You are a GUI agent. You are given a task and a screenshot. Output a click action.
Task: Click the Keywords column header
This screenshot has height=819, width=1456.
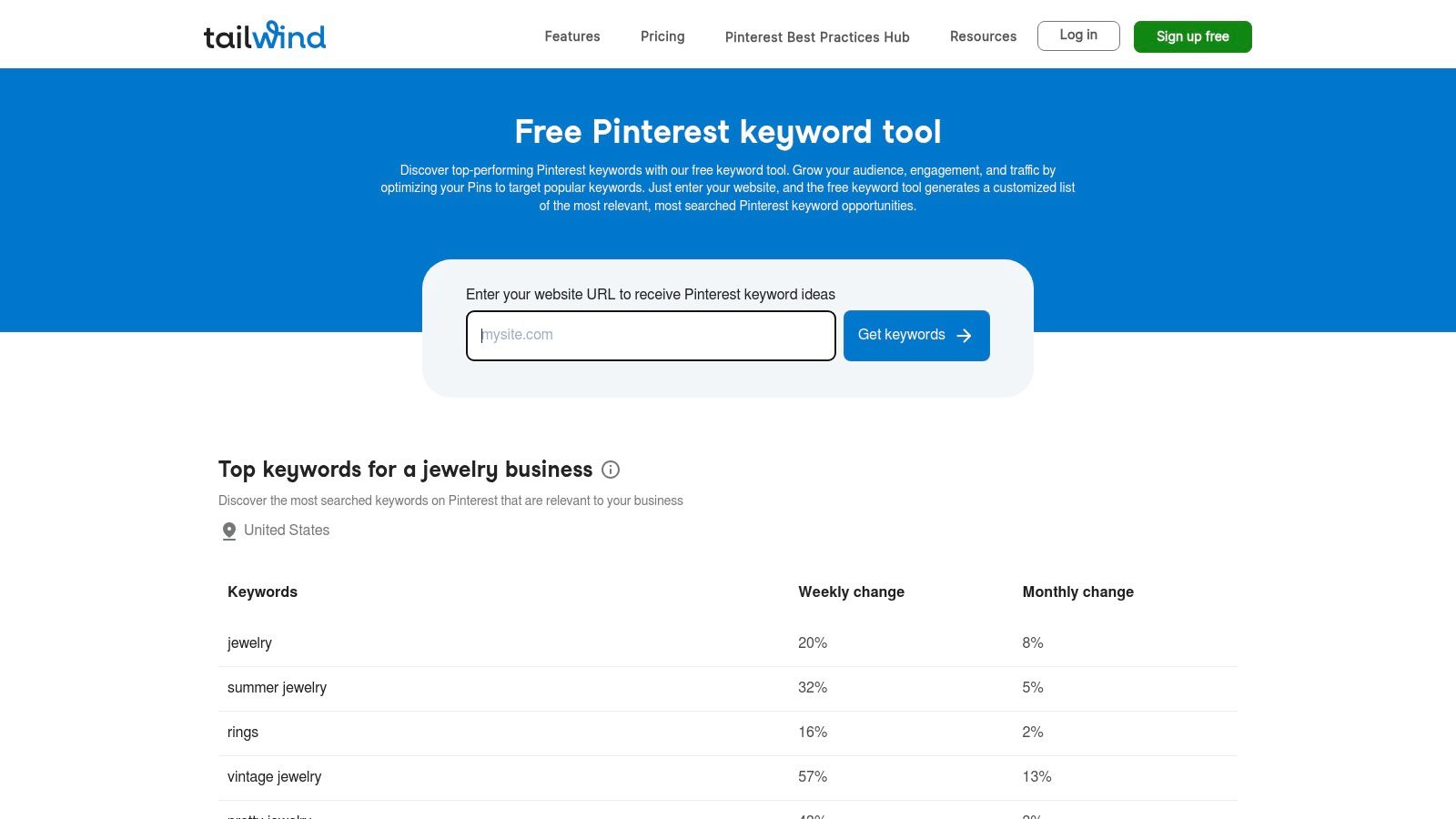click(262, 591)
